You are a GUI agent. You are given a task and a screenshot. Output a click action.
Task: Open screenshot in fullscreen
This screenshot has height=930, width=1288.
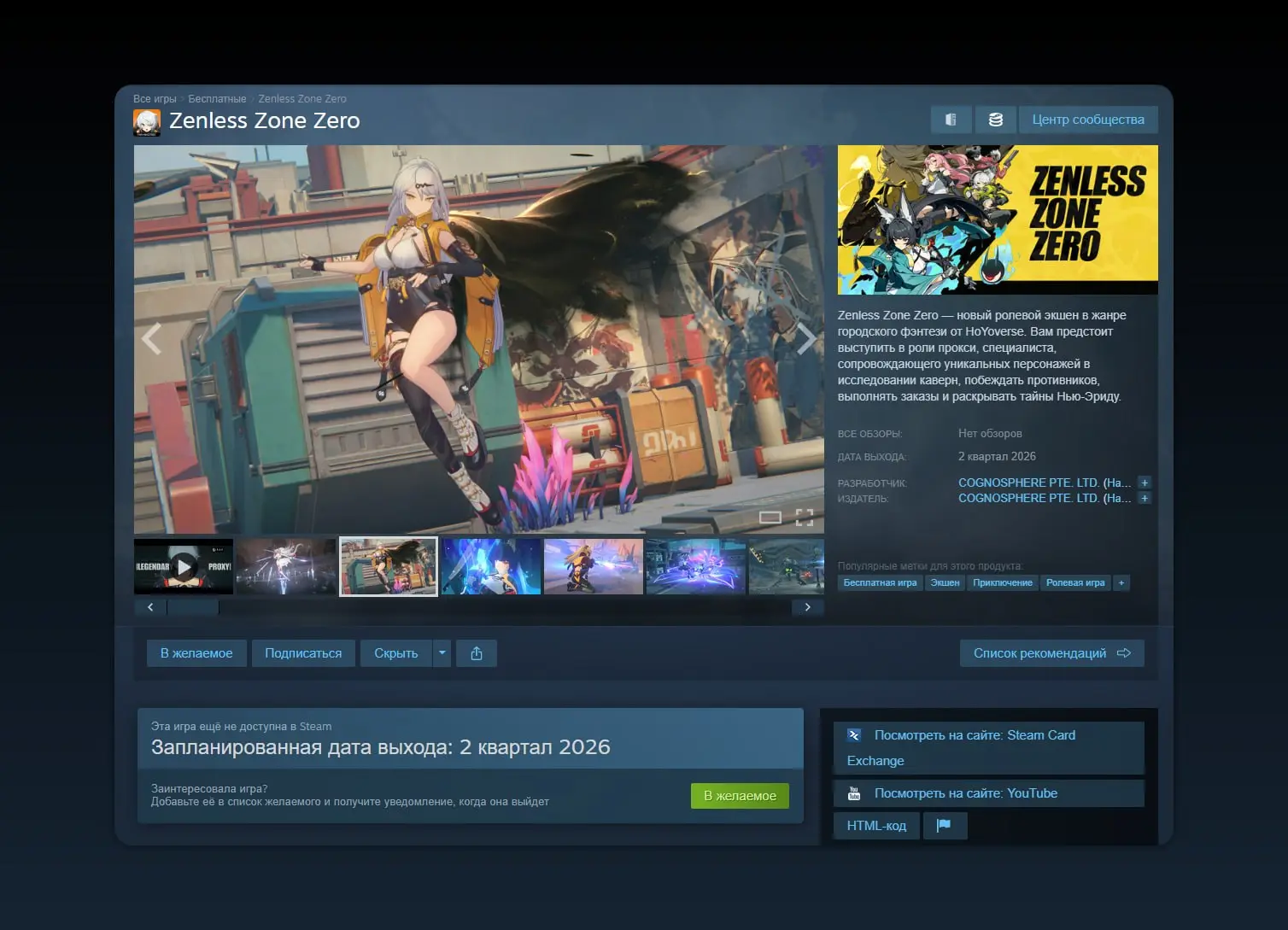(x=805, y=518)
